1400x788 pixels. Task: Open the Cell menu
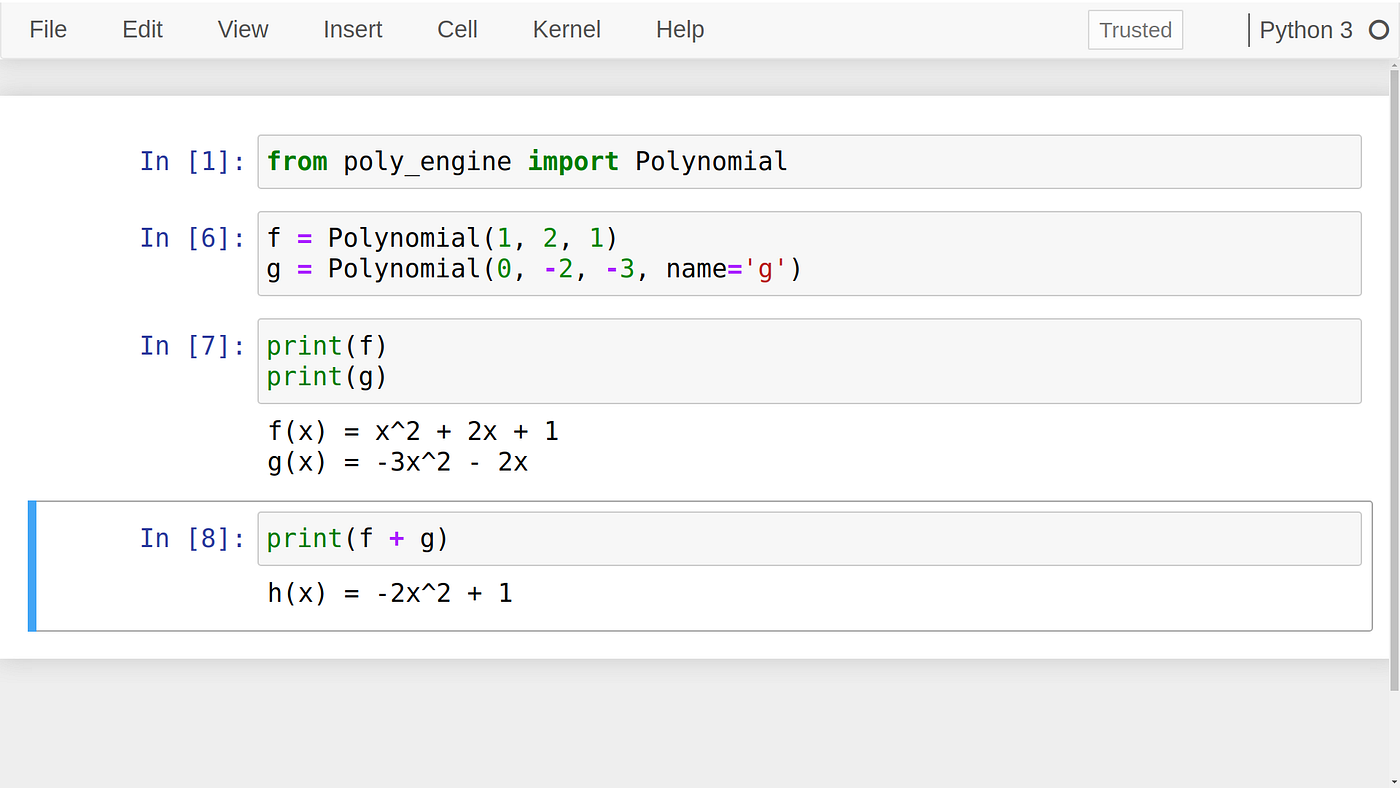(456, 29)
